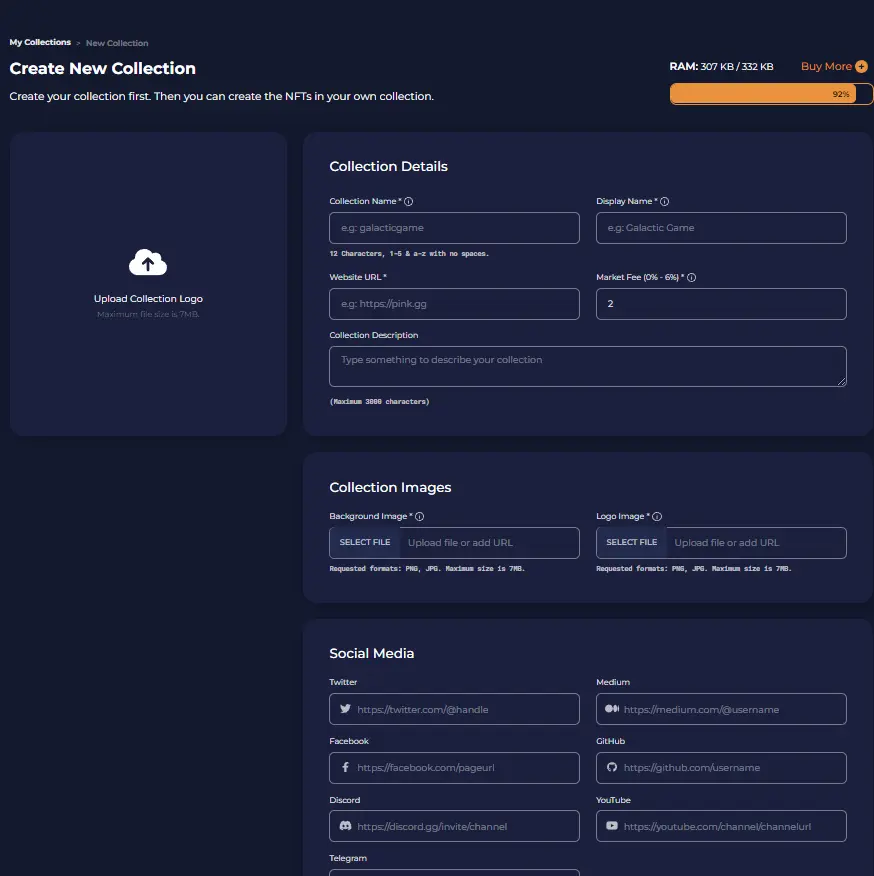Viewport: 874px width, 876px height.
Task: Click the Discord invite URL field
Action: (454, 826)
